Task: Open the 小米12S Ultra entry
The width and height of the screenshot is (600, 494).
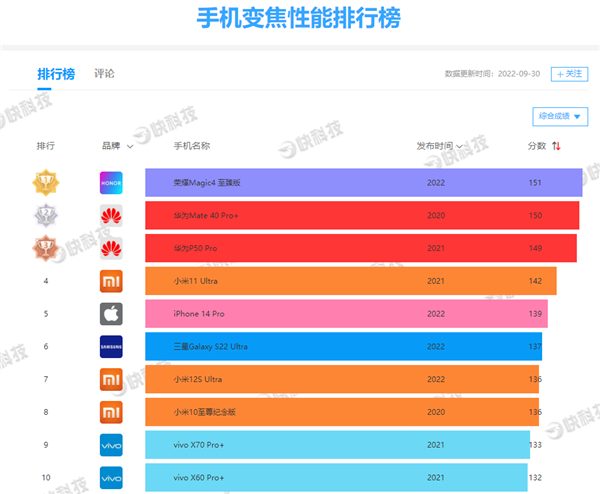Action: (342, 379)
